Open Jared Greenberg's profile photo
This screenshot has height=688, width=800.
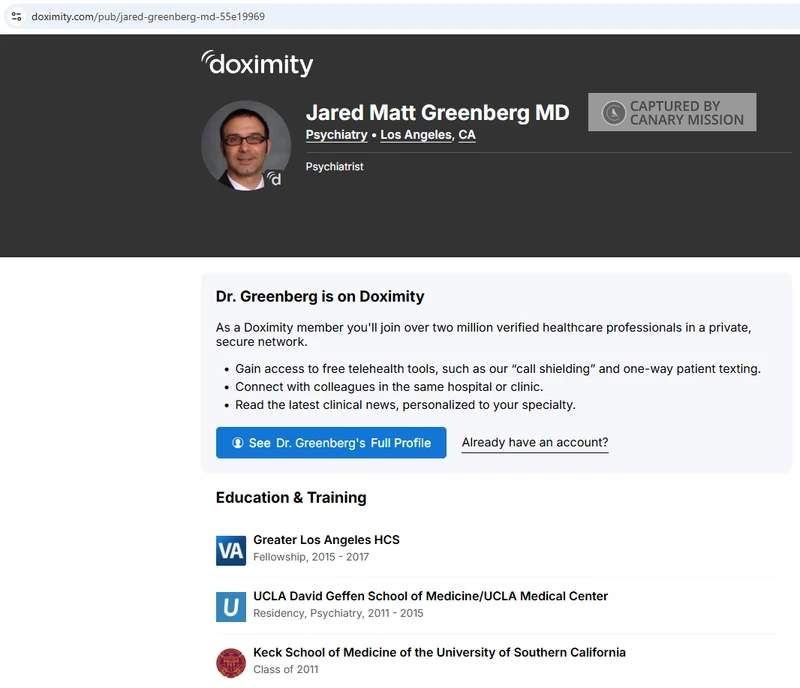click(246, 145)
